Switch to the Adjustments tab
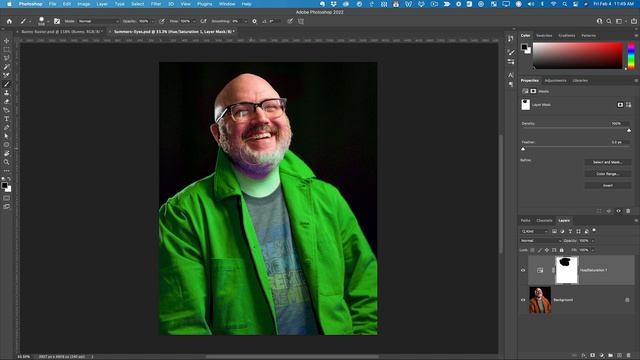 (x=556, y=80)
